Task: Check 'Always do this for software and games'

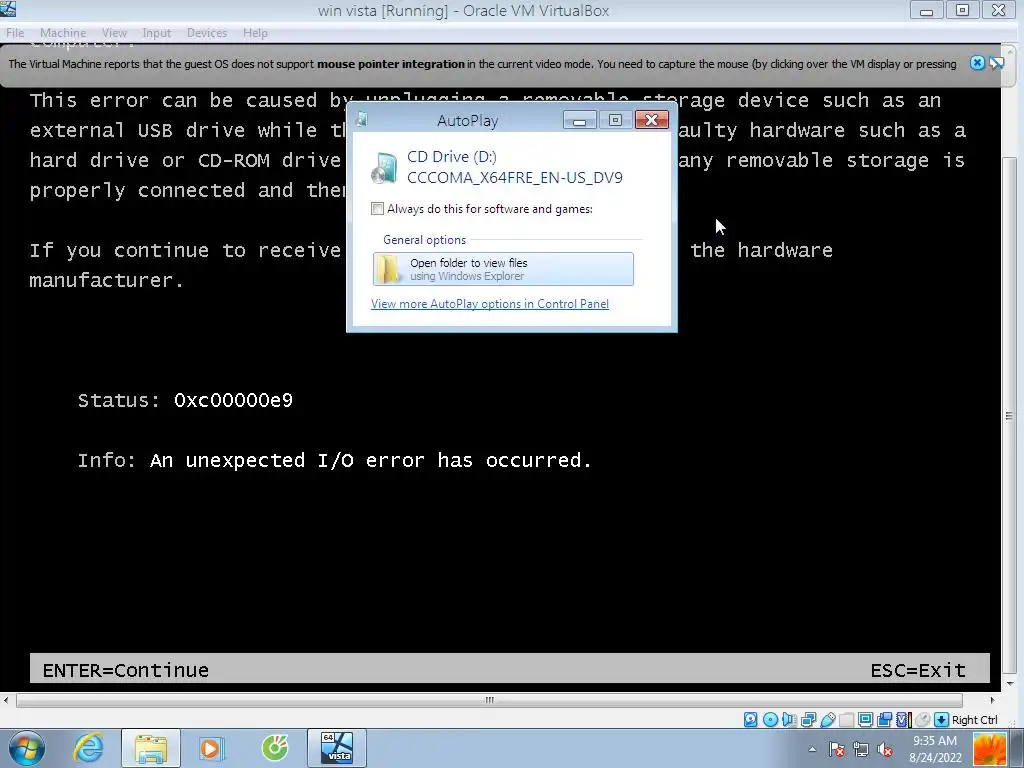Action: coord(377,208)
